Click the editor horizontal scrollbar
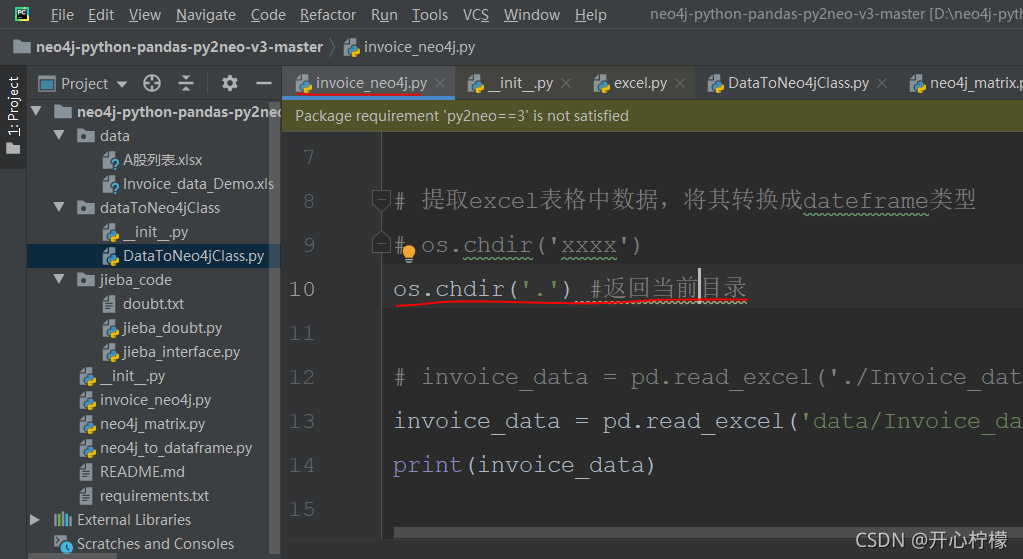This screenshot has width=1023, height=559. (708, 532)
